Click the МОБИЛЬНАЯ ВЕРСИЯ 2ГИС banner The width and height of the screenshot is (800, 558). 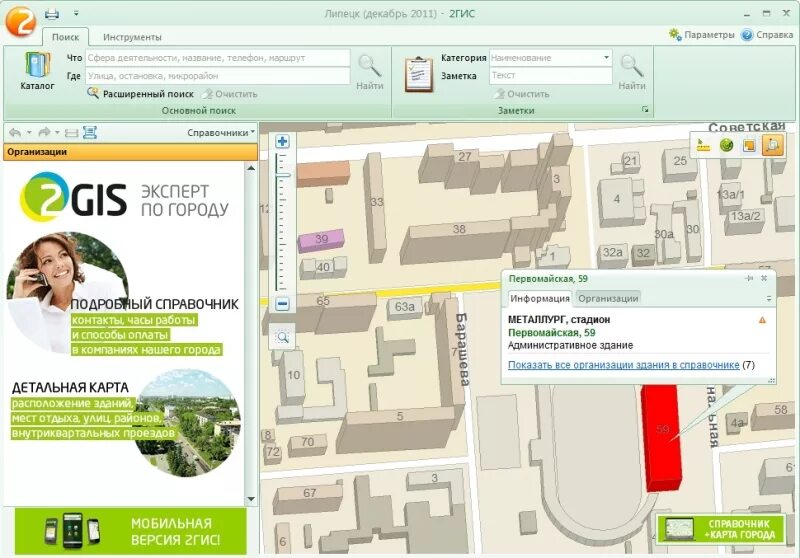point(131,531)
